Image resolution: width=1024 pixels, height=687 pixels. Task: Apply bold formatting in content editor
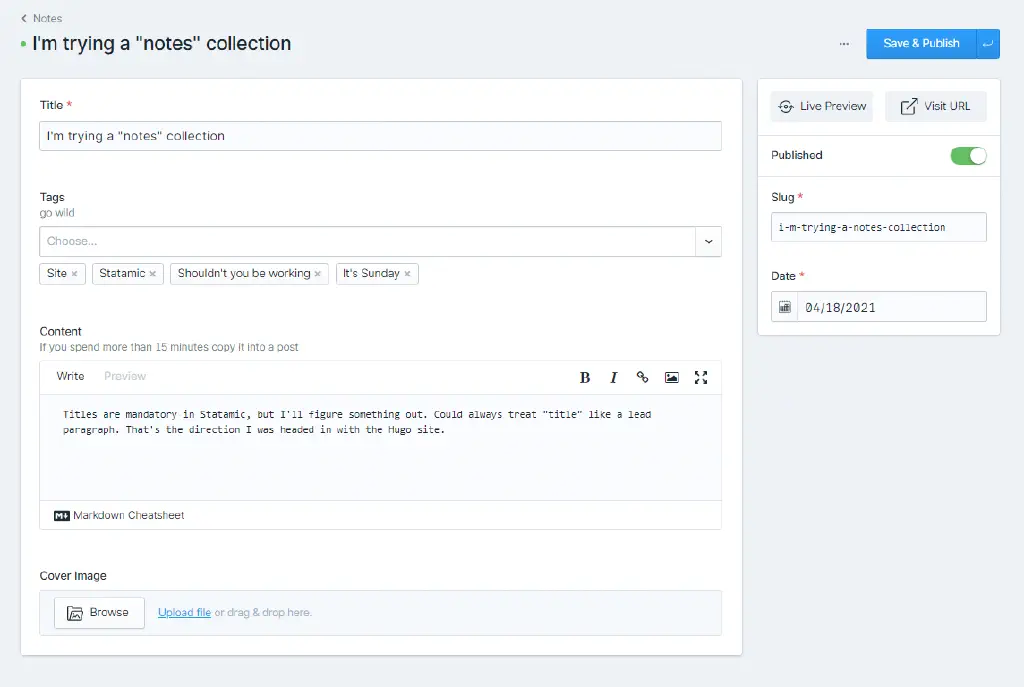[x=584, y=377]
